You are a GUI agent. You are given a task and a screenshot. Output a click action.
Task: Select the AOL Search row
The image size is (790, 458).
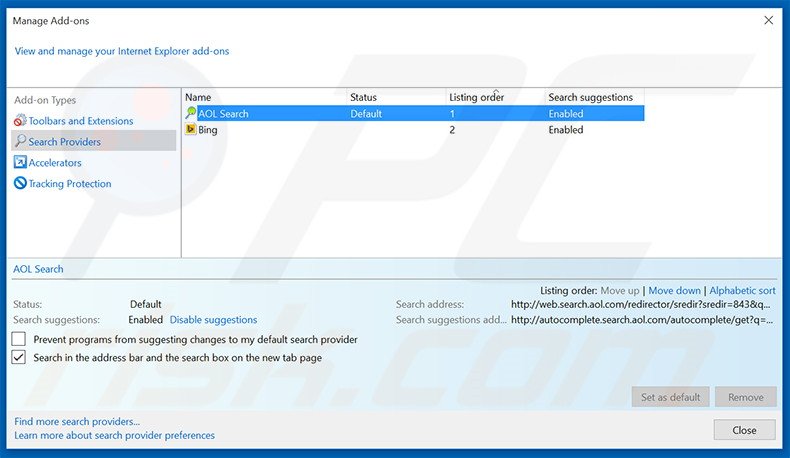click(414, 113)
